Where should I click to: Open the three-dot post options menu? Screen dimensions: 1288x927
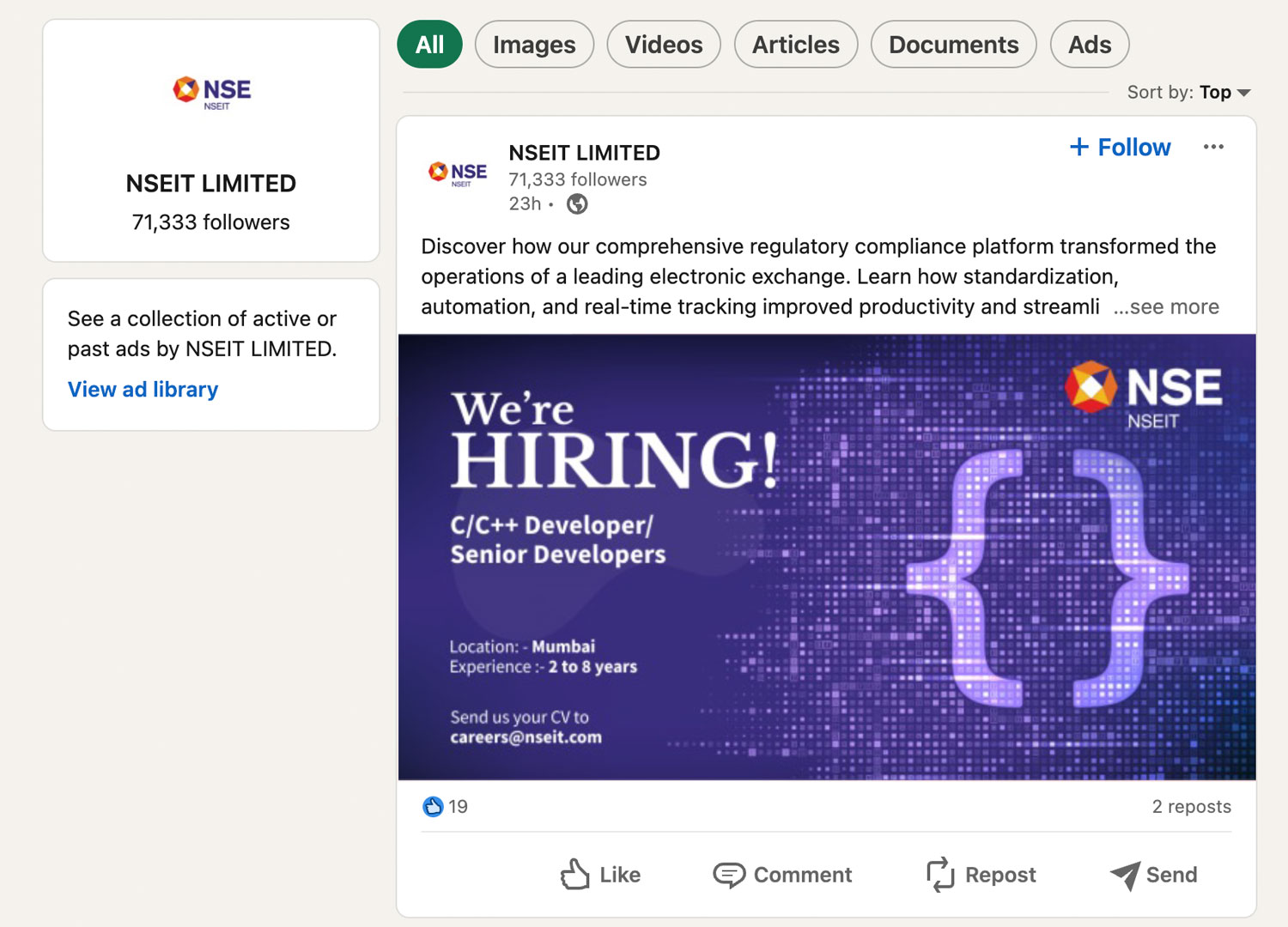(1213, 147)
